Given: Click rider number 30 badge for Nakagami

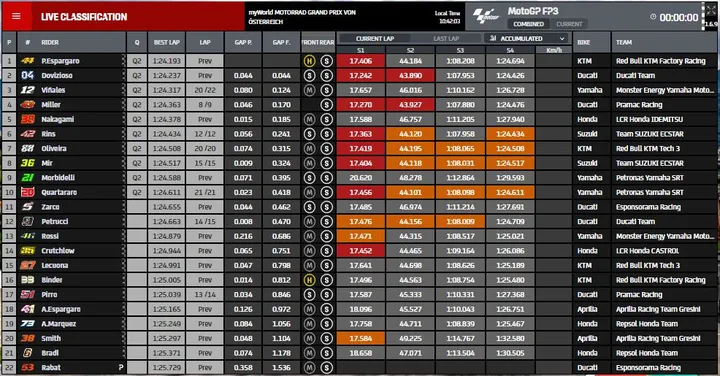Looking at the screenshot, I should pyautogui.click(x=28, y=119).
